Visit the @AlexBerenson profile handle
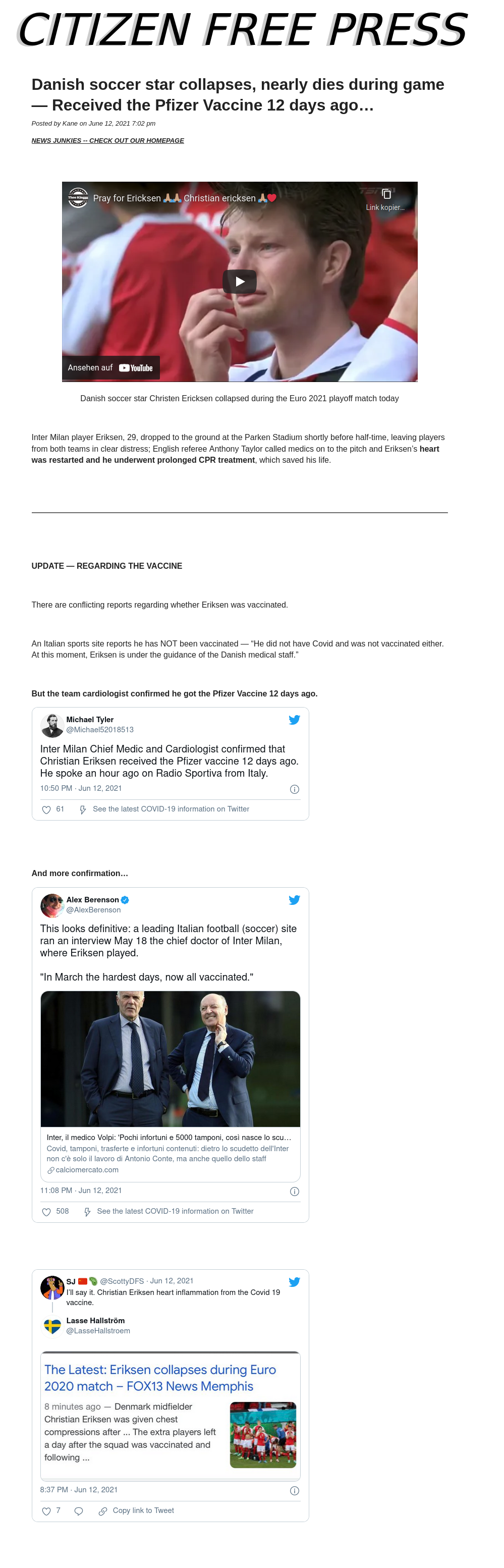This screenshot has height=1568, width=504. (93, 910)
